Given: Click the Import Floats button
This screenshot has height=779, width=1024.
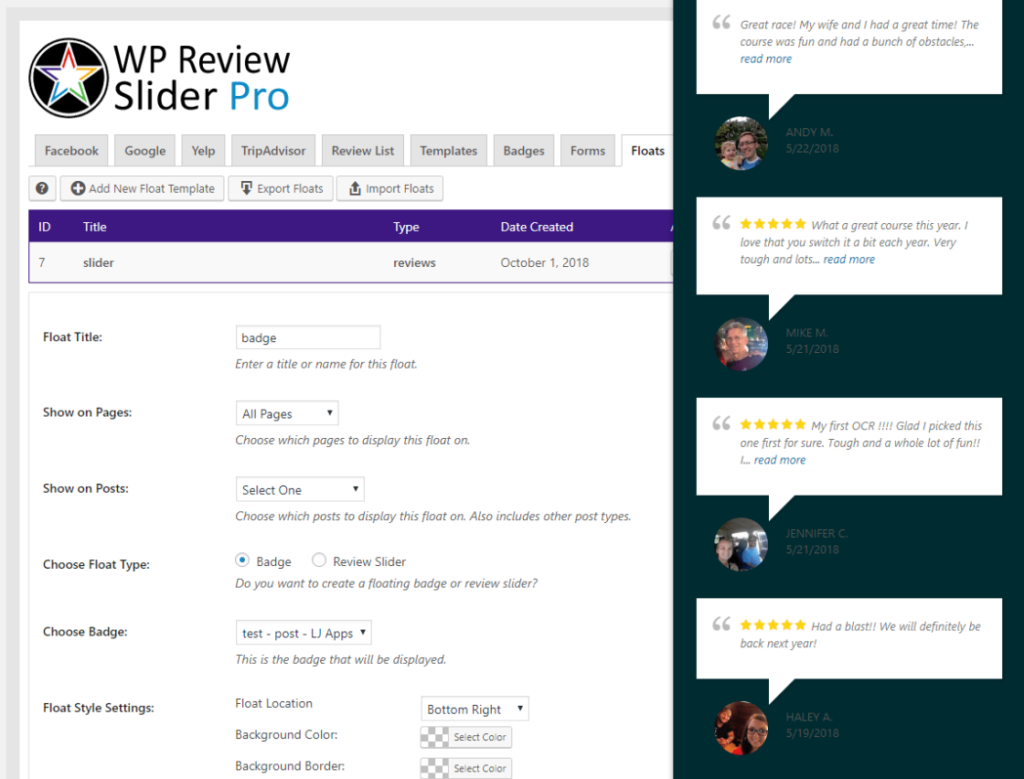Looking at the screenshot, I should click(x=390, y=188).
